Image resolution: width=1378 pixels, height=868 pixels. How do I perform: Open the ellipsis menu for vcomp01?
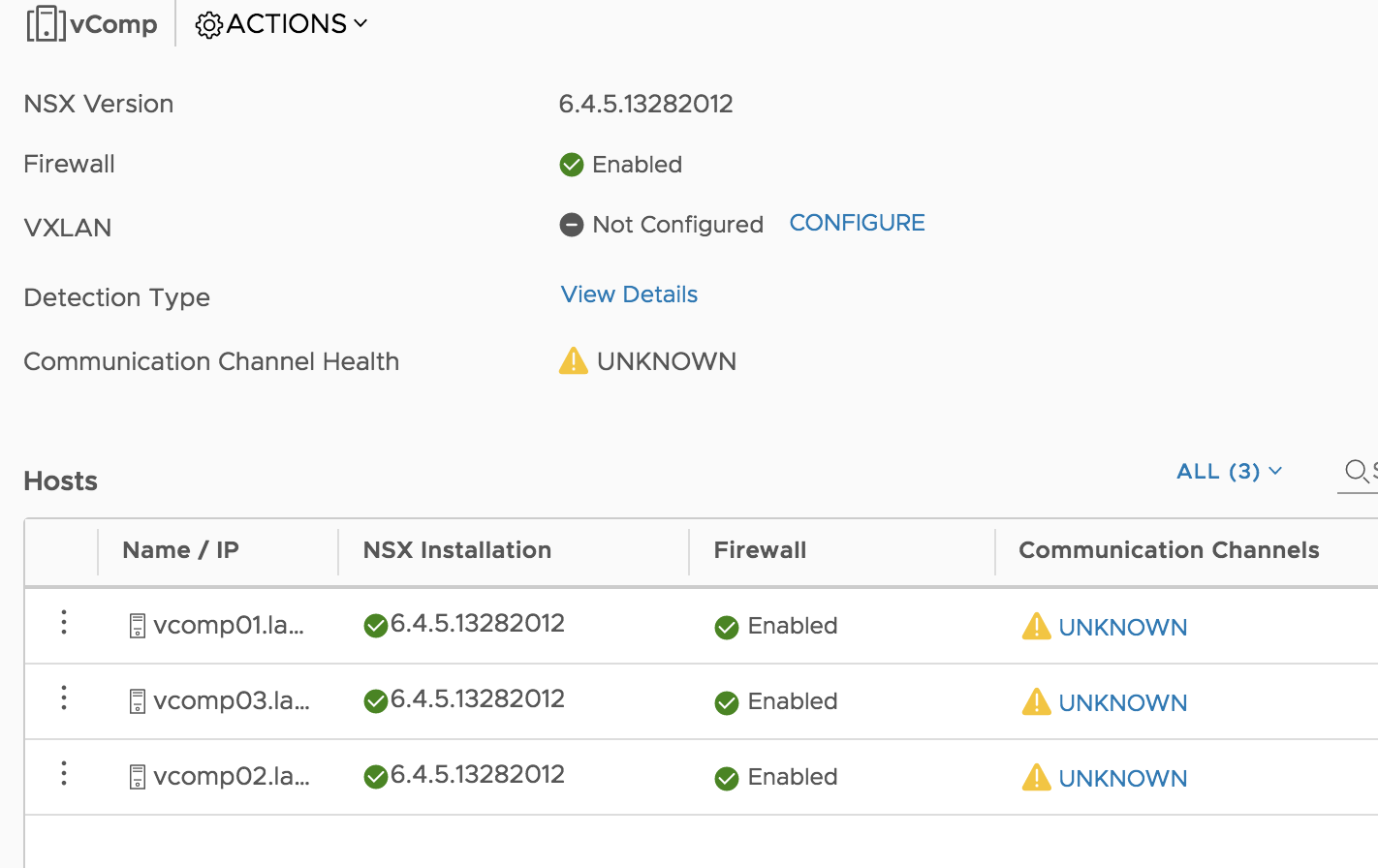click(x=63, y=624)
